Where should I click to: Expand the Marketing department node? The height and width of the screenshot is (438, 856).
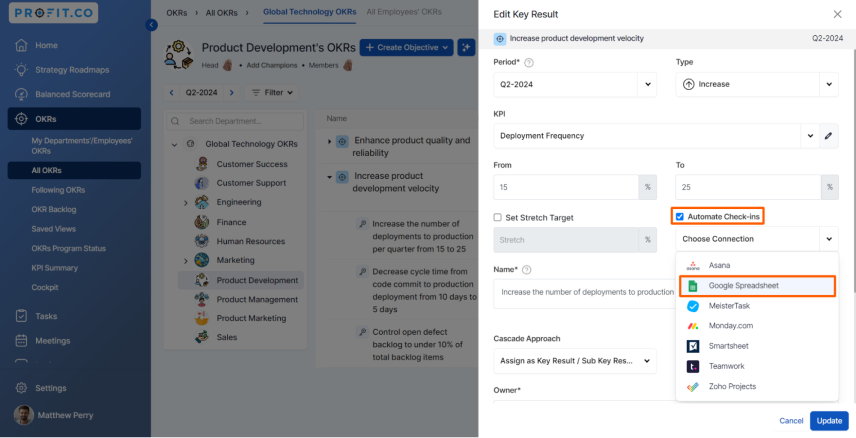pyautogui.click(x=186, y=261)
